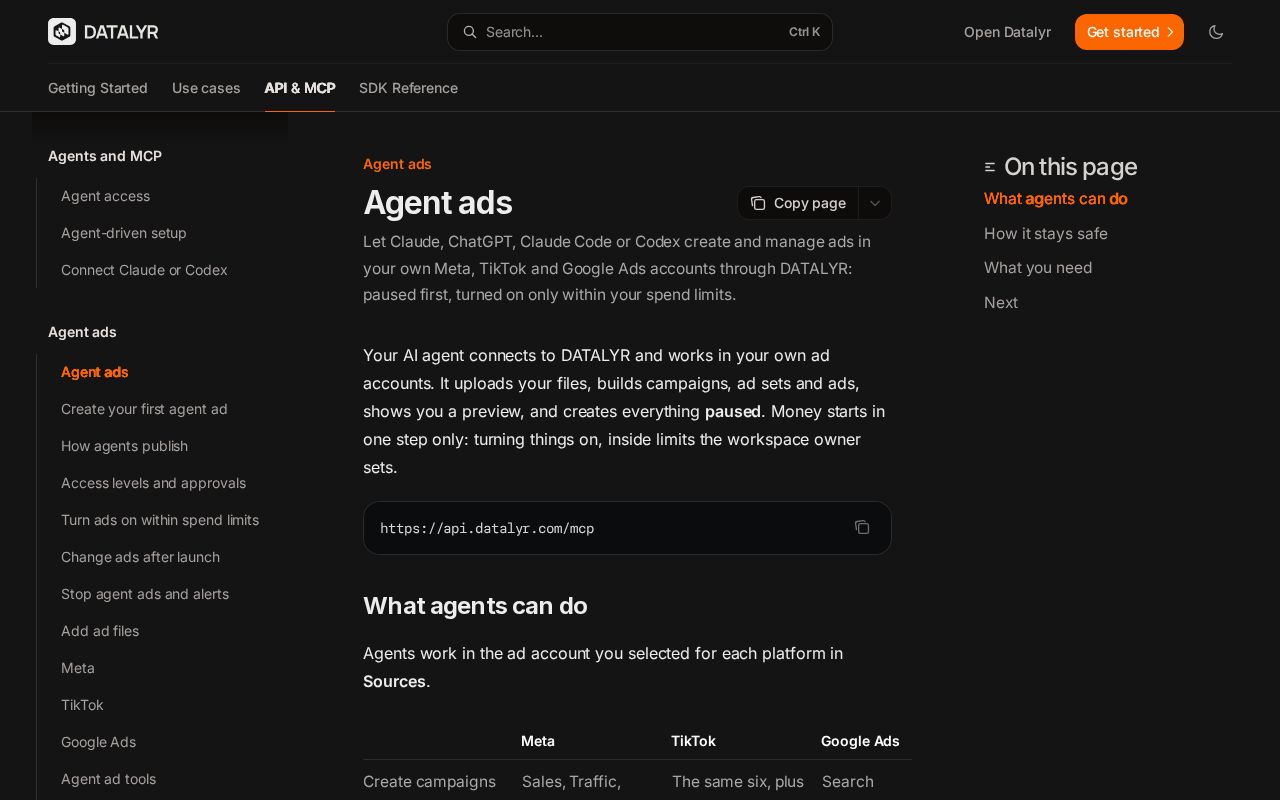Viewport: 1280px width, 800px height.
Task: Select Agent ads in the sidebar
Action: (x=95, y=372)
